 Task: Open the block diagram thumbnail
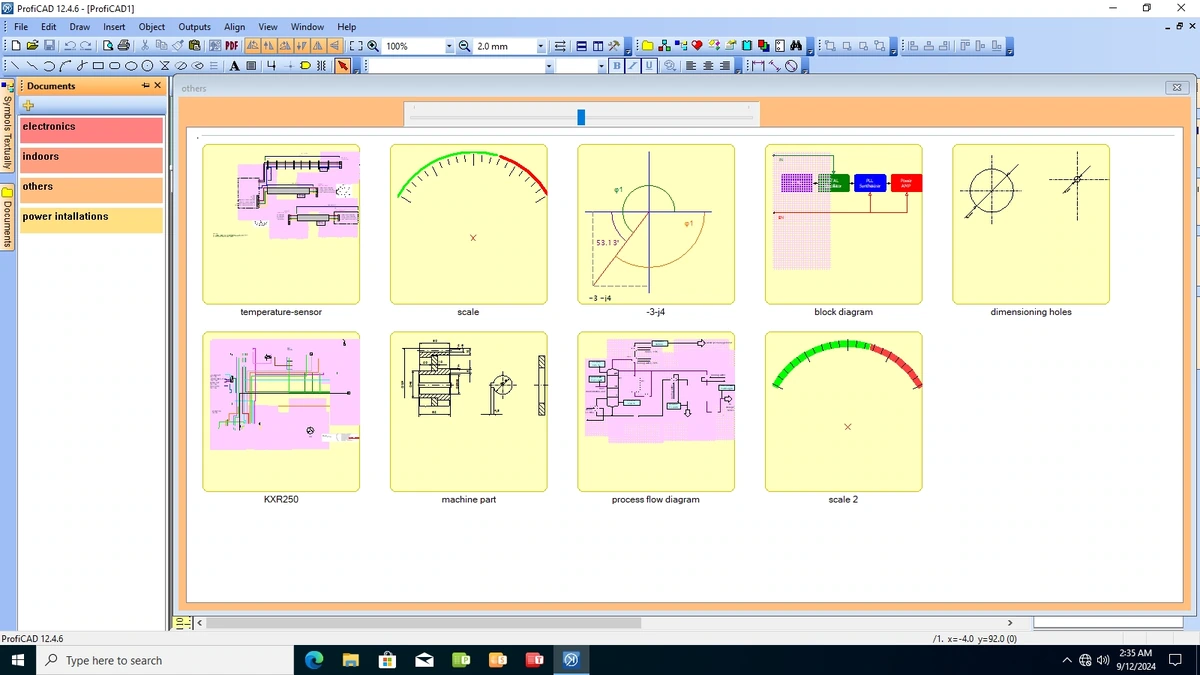[x=843, y=224]
